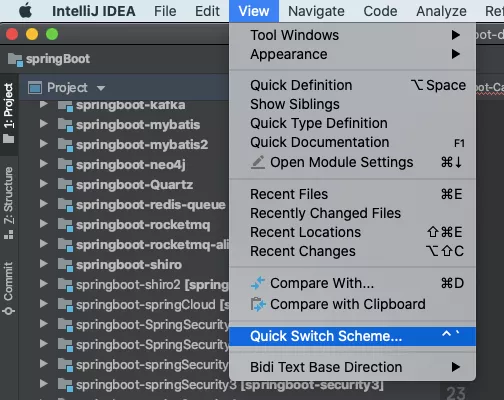Choose Compare with Clipboard
Viewport: 504px width, 400px height.
click(352, 304)
